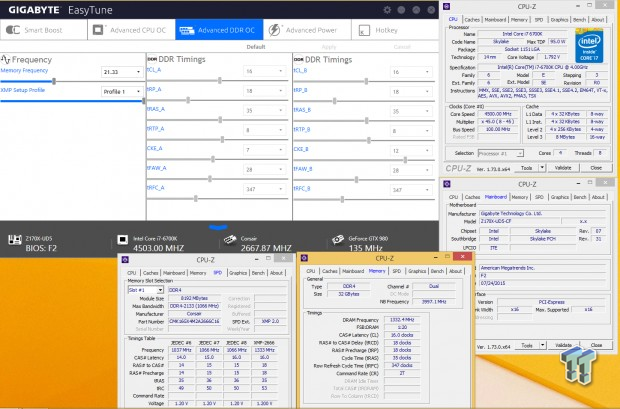Open tRP_A value dropdown
The height and width of the screenshot is (409, 620).
[264, 91]
